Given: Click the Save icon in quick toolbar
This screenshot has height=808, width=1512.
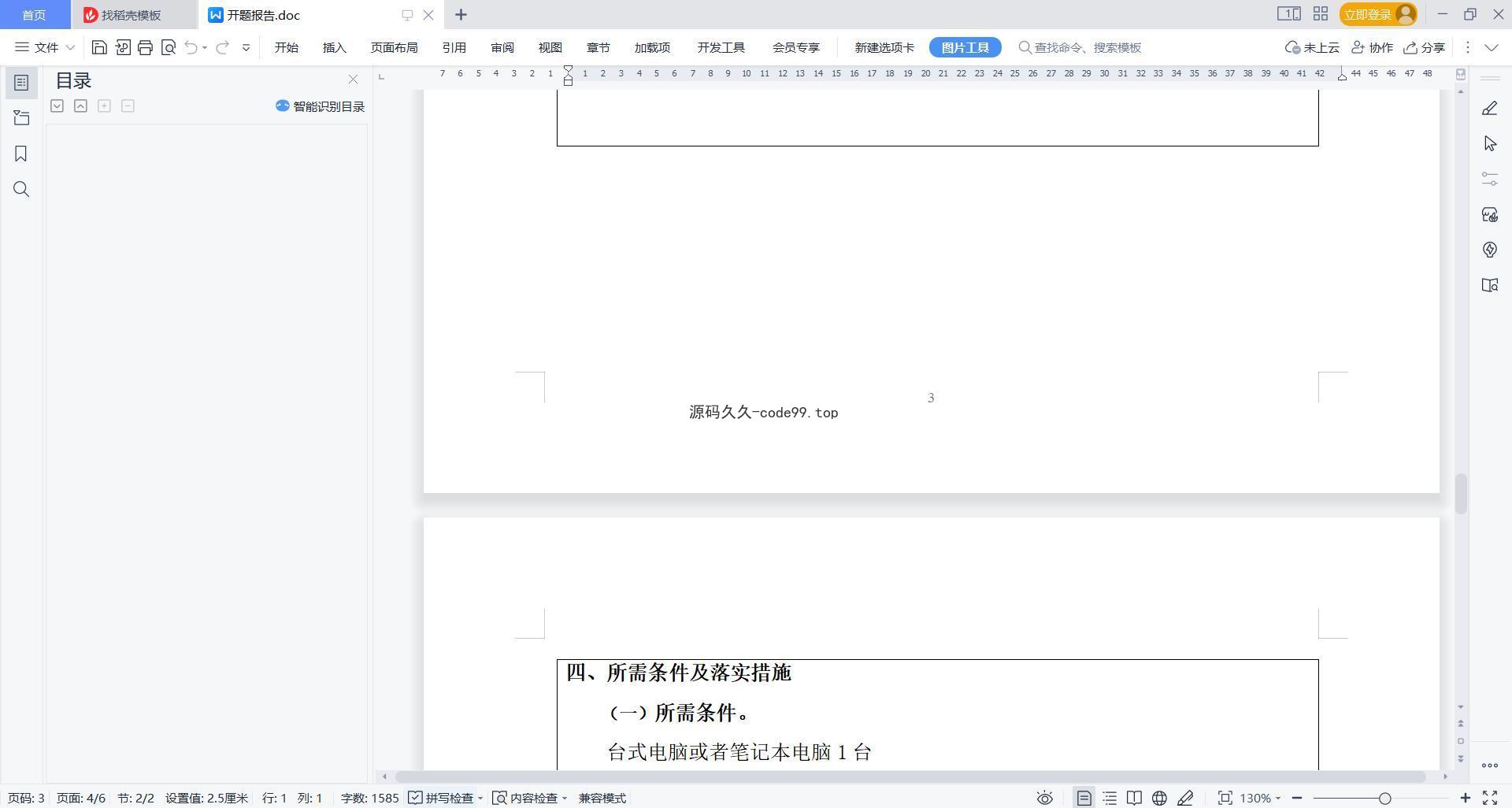Looking at the screenshot, I should pyautogui.click(x=99, y=47).
